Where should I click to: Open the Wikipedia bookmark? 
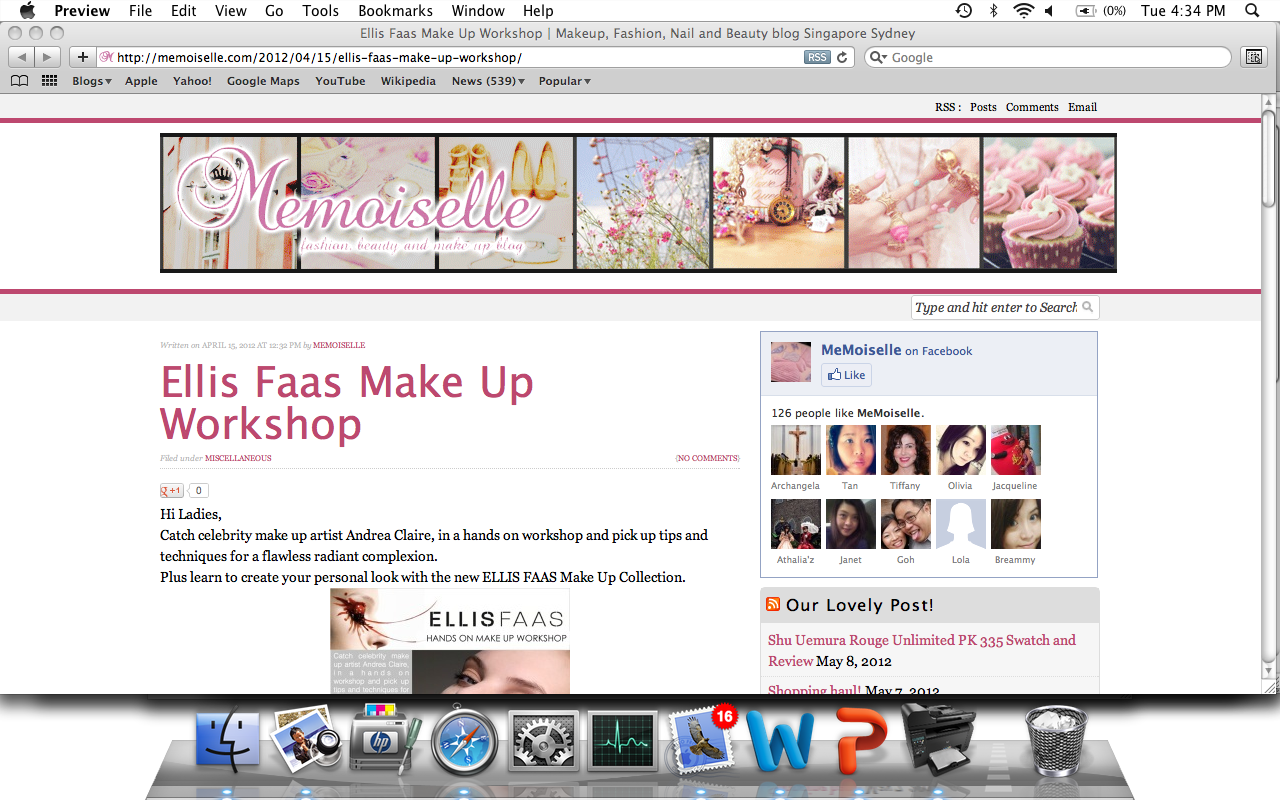point(408,81)
